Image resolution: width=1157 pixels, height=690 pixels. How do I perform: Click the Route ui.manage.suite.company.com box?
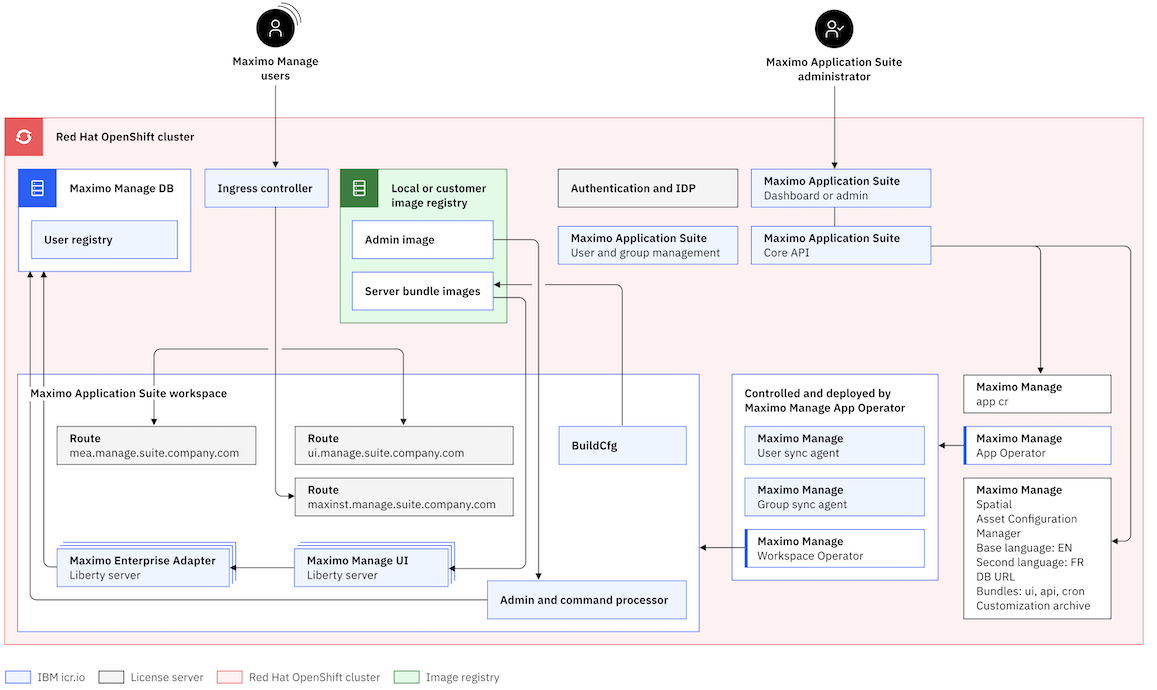(x=404, y=446)
